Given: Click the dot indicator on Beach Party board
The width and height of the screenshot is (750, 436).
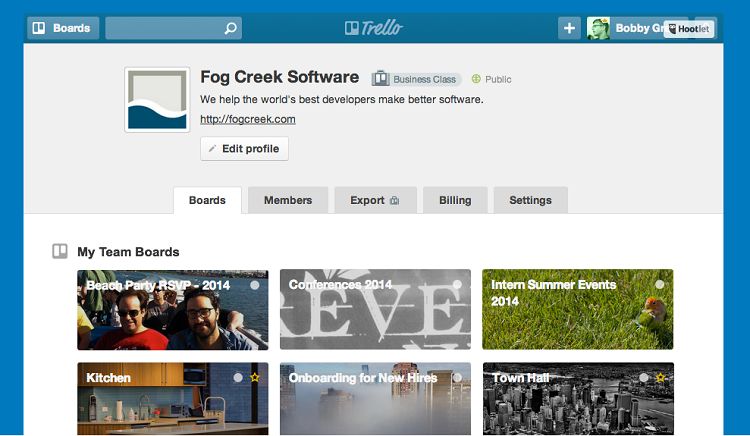Looking at the screenshot, I should pos(255,285).
